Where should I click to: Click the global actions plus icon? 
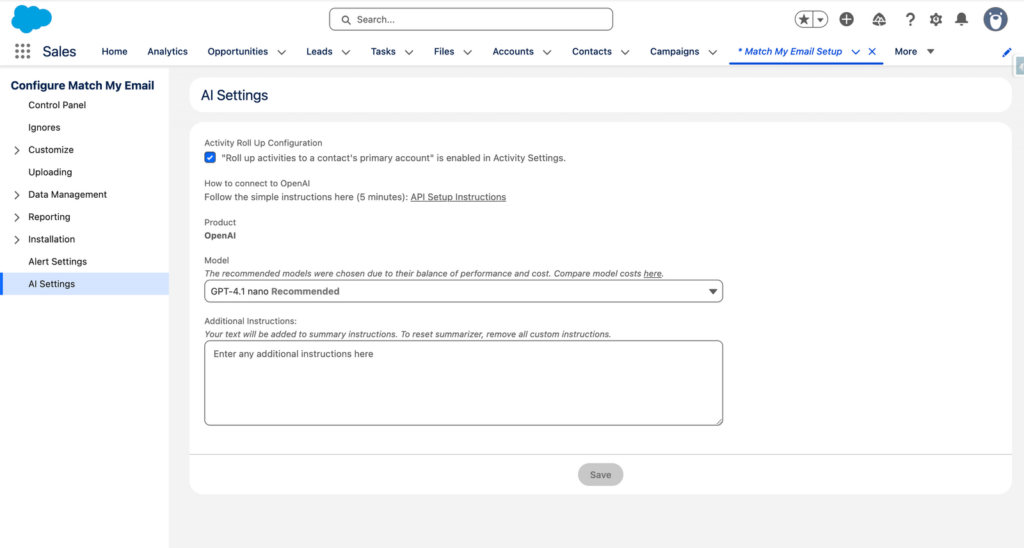coord(846,20)
